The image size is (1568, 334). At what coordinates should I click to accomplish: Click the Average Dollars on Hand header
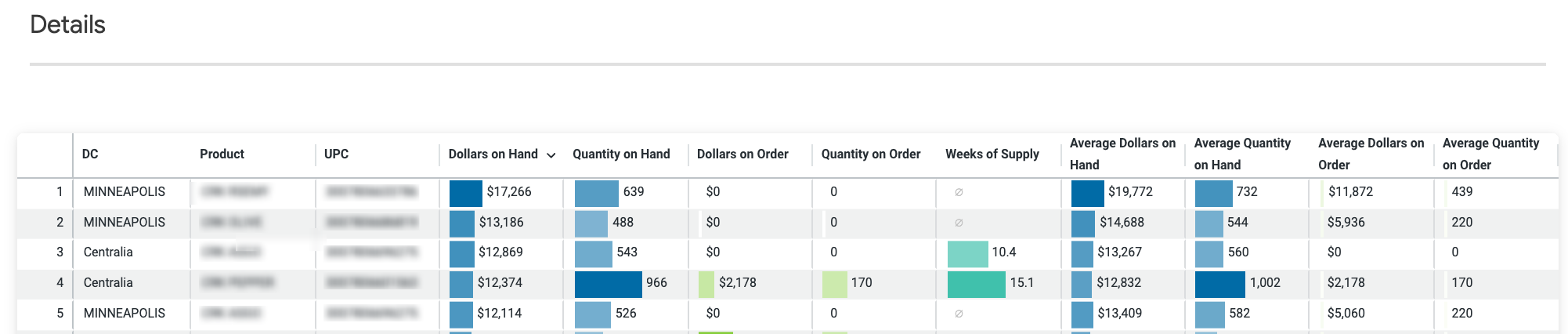point(1122,154)
